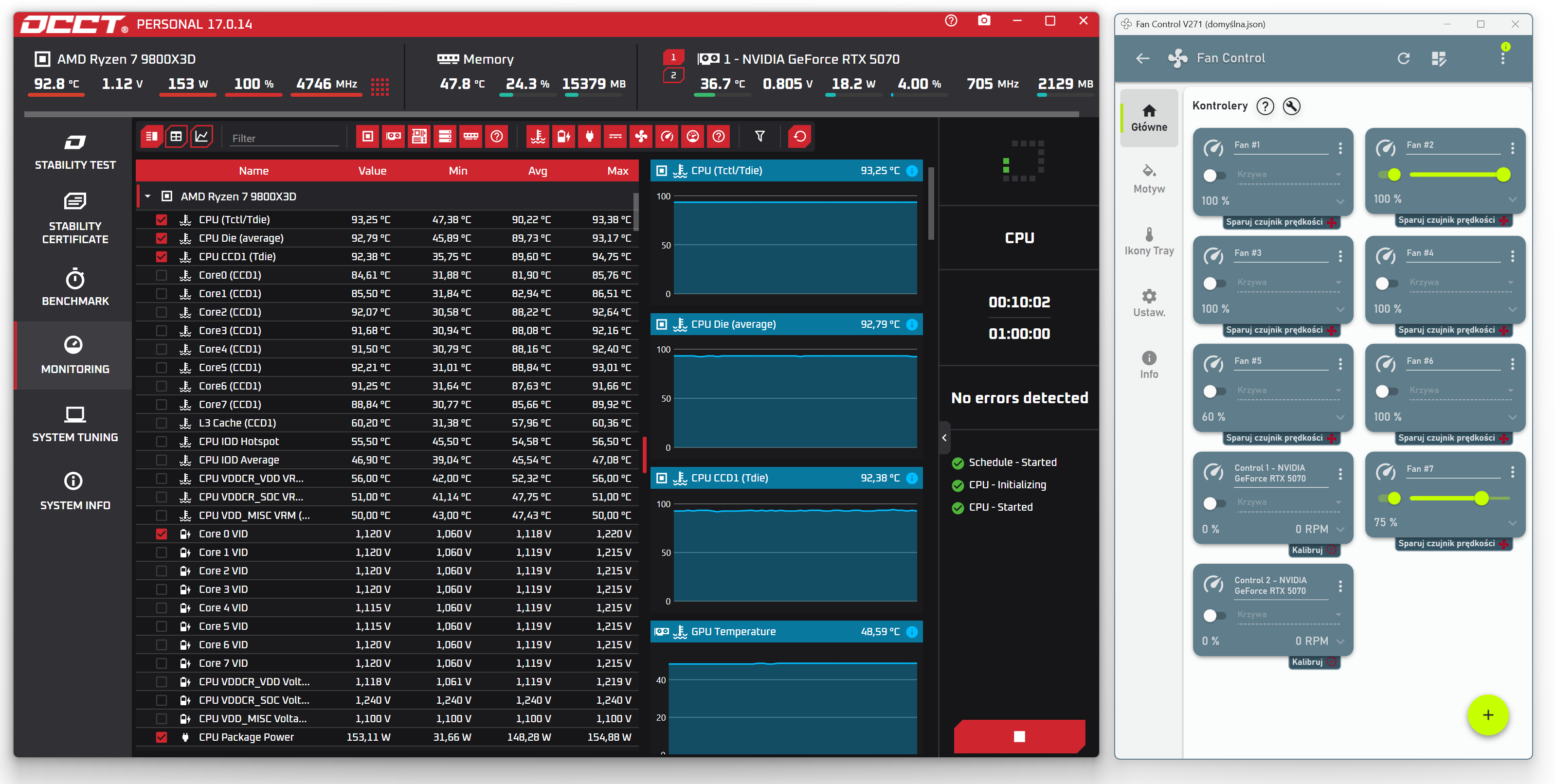Open the Krzywa dropdown on Fan #6

point(1461,391)
